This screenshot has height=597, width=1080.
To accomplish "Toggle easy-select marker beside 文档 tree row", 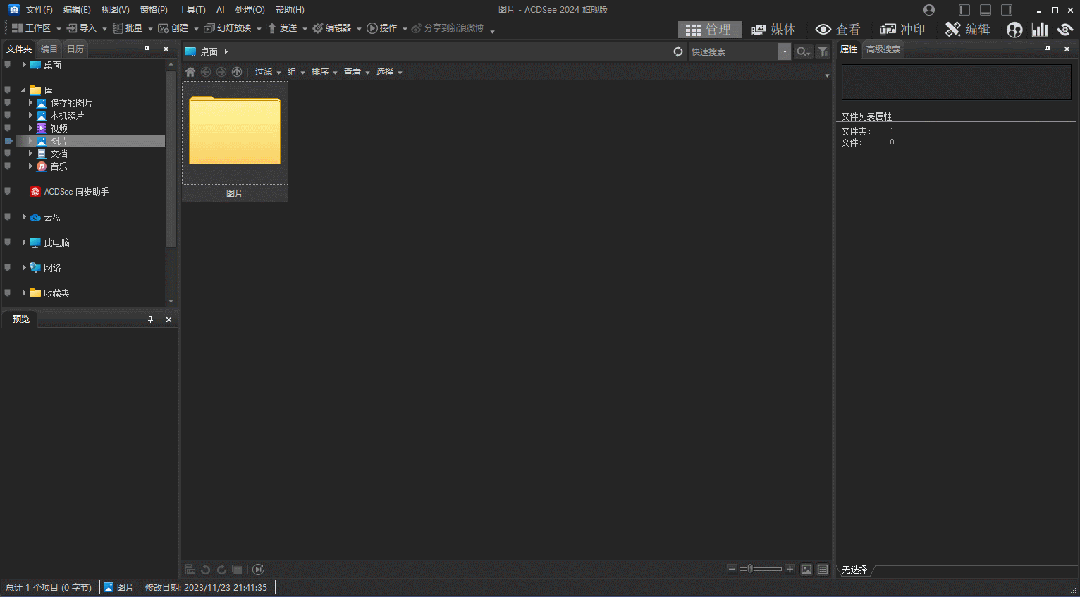I will point(8,154).
